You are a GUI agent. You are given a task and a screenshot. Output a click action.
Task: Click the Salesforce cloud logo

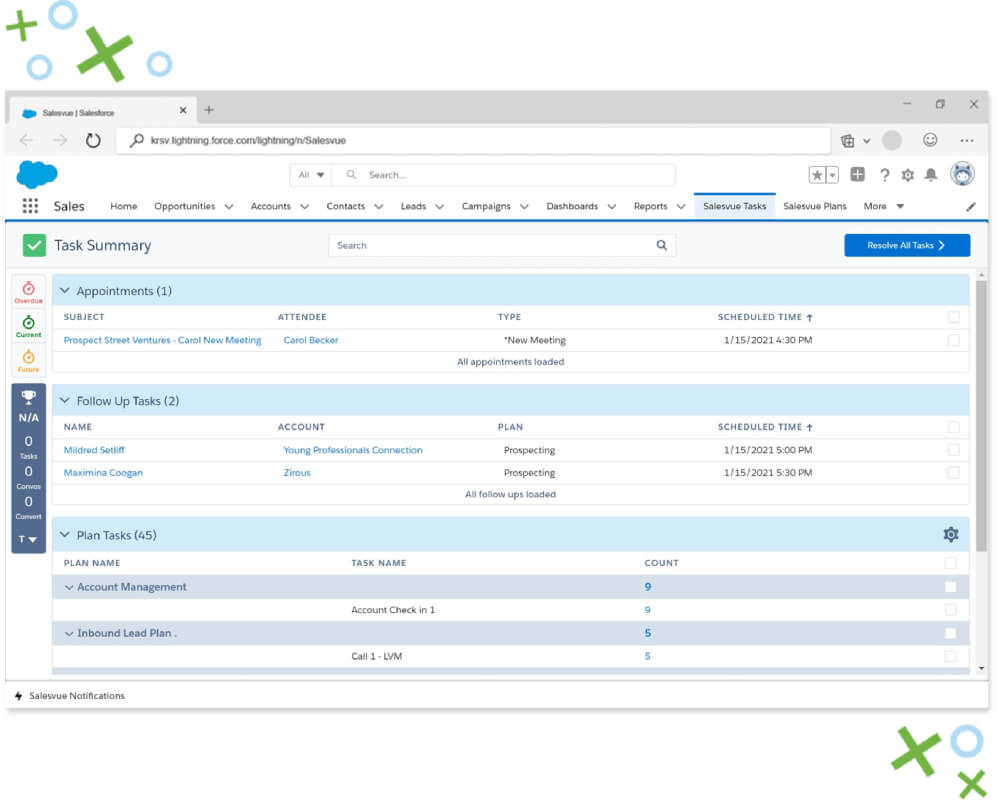[37, 174]
